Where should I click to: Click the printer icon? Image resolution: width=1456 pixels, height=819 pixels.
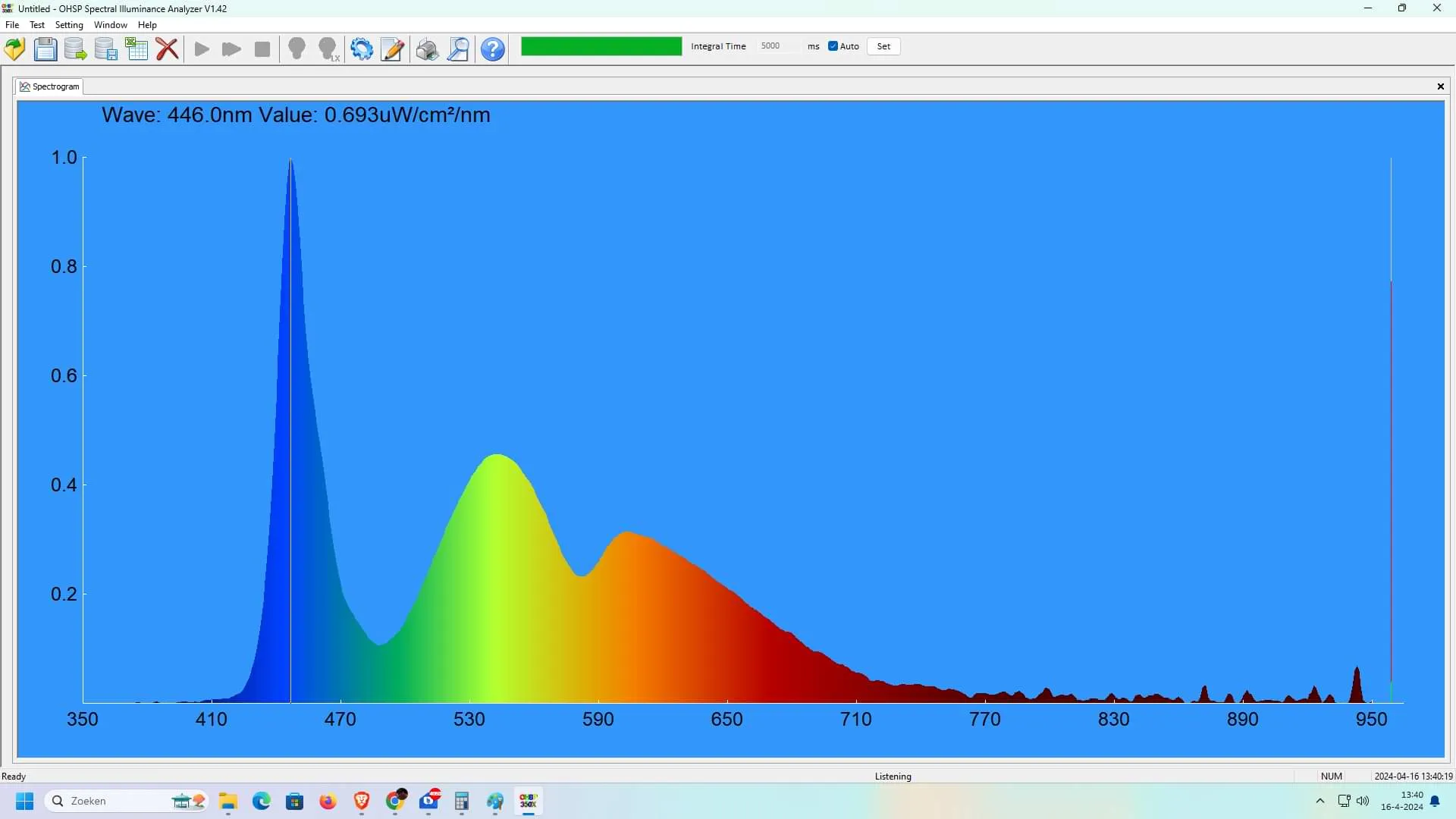(x=427, y=49)
